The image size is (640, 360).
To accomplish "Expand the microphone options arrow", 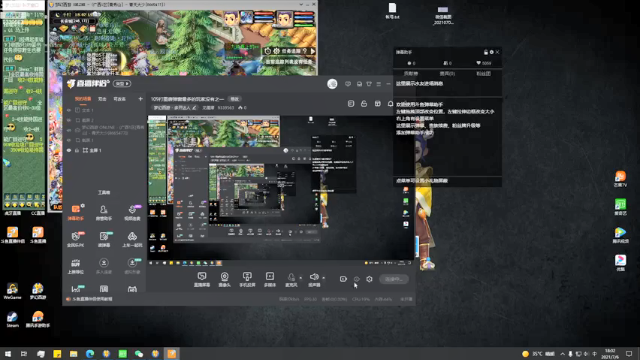I will (301, 278).
